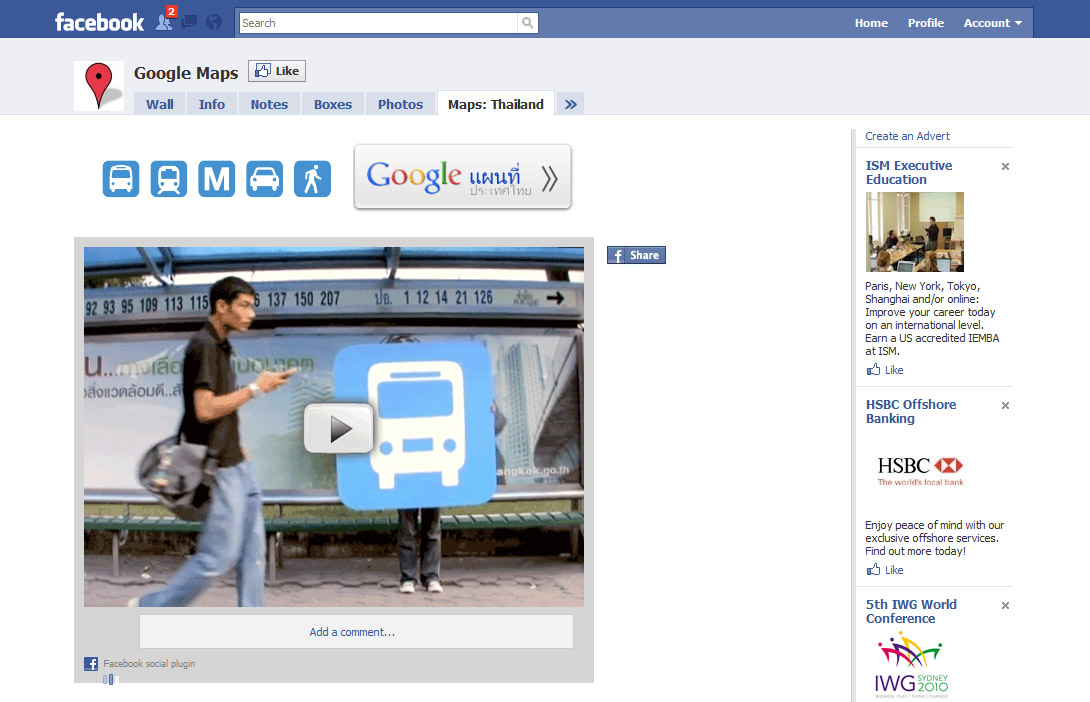1090x702 pixels.
Task: Switch to the Wall tab
Action: [160, 104]
